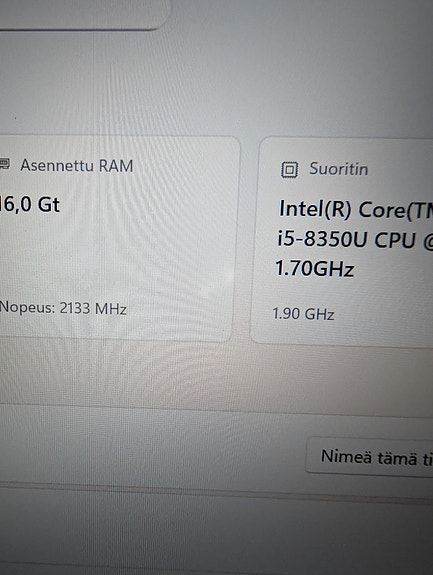This screenshot has height=575, width=433.
Task: Click the Nopeus: 2133 MHz text
Action: (x=63, y=308)
